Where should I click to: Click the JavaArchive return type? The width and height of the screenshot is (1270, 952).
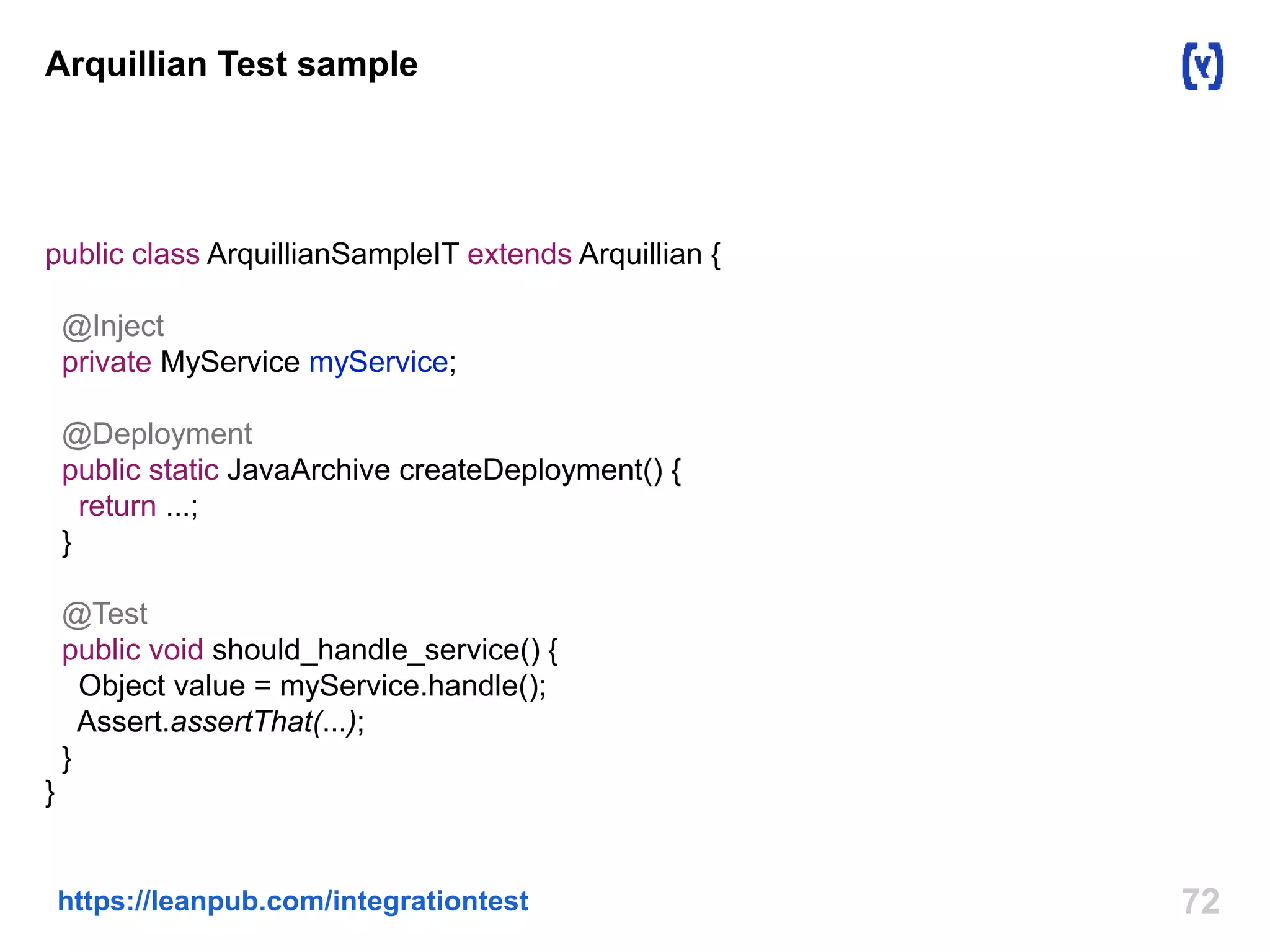(309, 470)
